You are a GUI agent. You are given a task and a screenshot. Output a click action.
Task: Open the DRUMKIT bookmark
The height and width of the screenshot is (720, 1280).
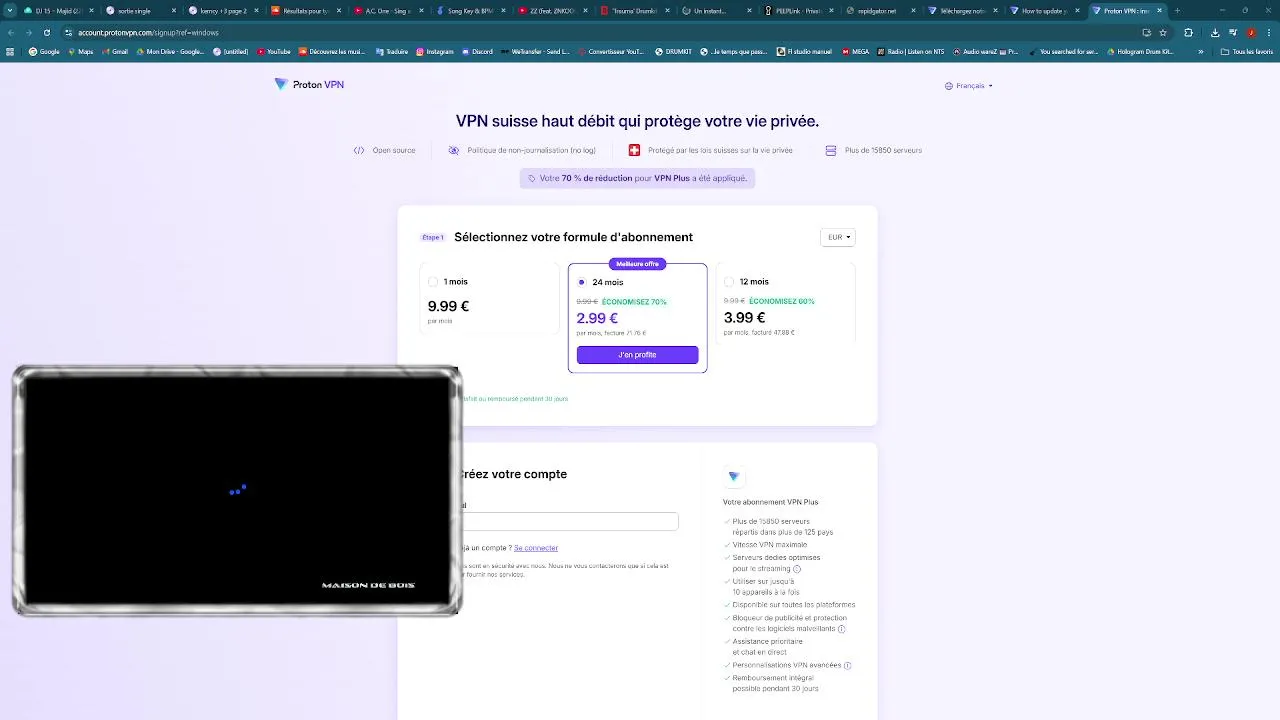672,51
